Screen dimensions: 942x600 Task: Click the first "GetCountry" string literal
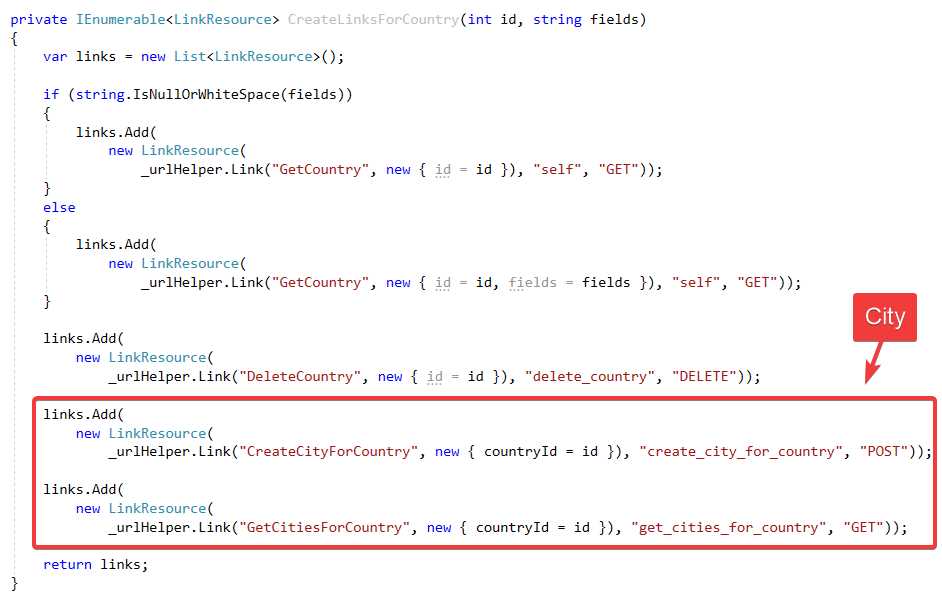pyautogui.click(x=320, y=169)
